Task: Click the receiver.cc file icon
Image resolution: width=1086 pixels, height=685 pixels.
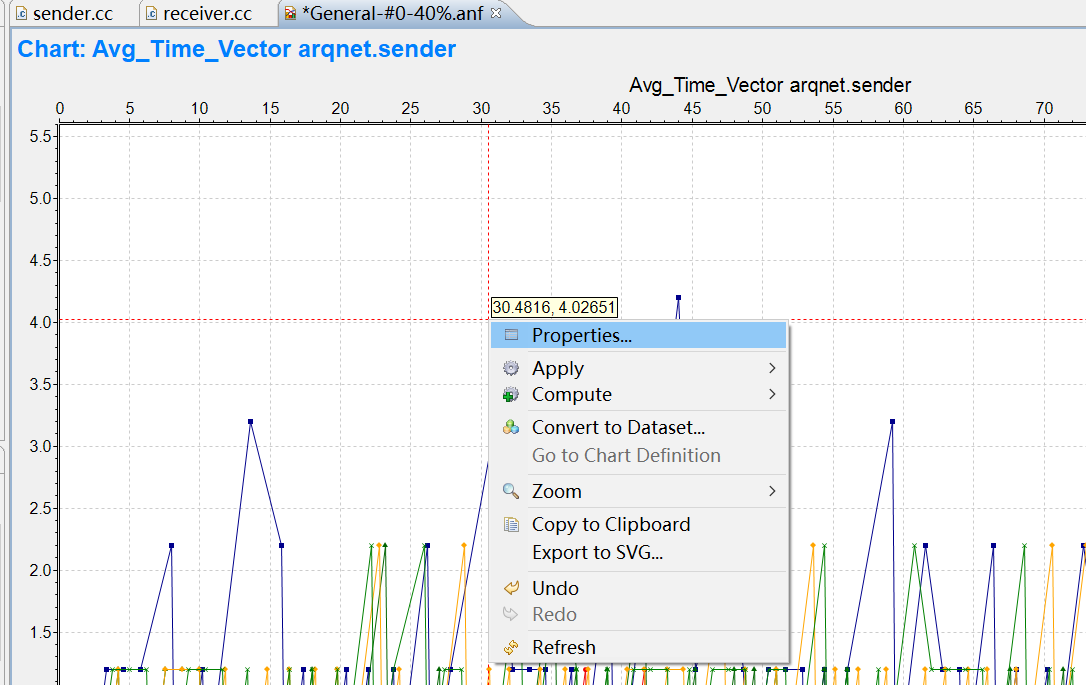Action: (x=151, y=14)
